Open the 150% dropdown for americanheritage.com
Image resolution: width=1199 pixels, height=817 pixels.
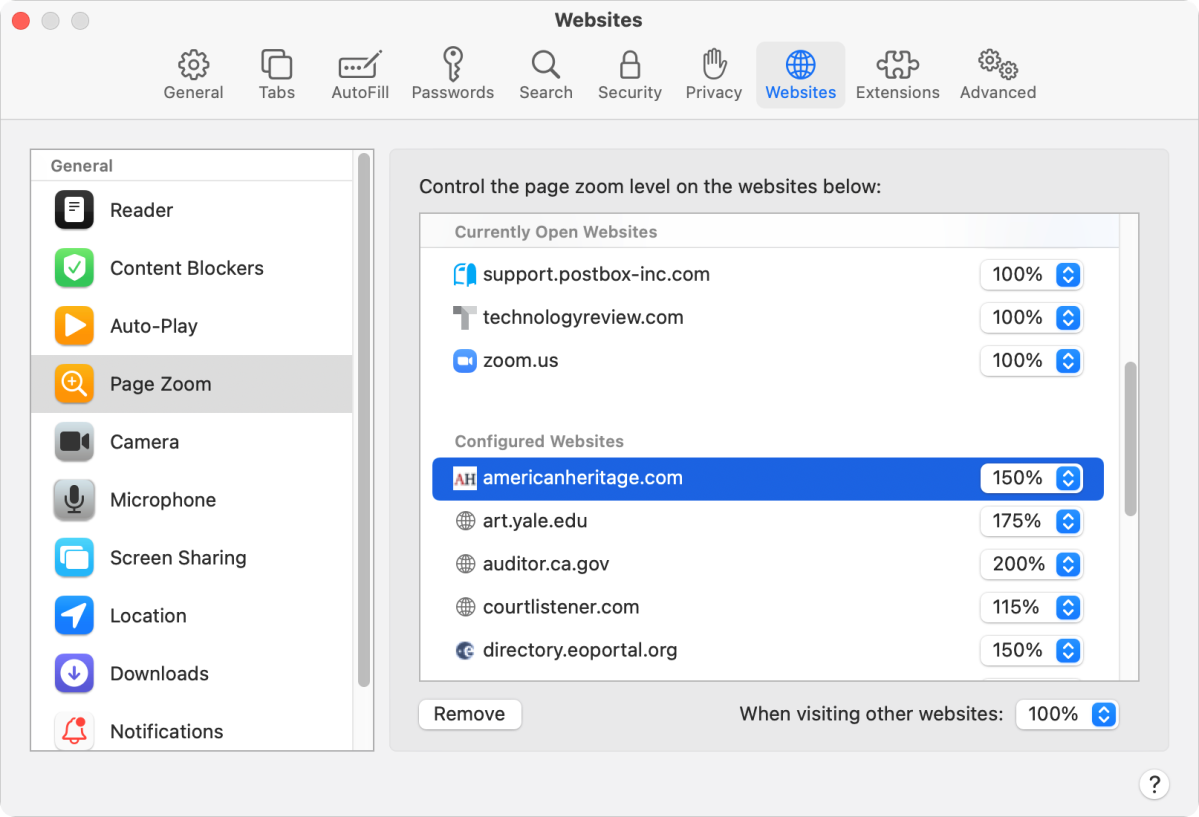[1031, 478]
